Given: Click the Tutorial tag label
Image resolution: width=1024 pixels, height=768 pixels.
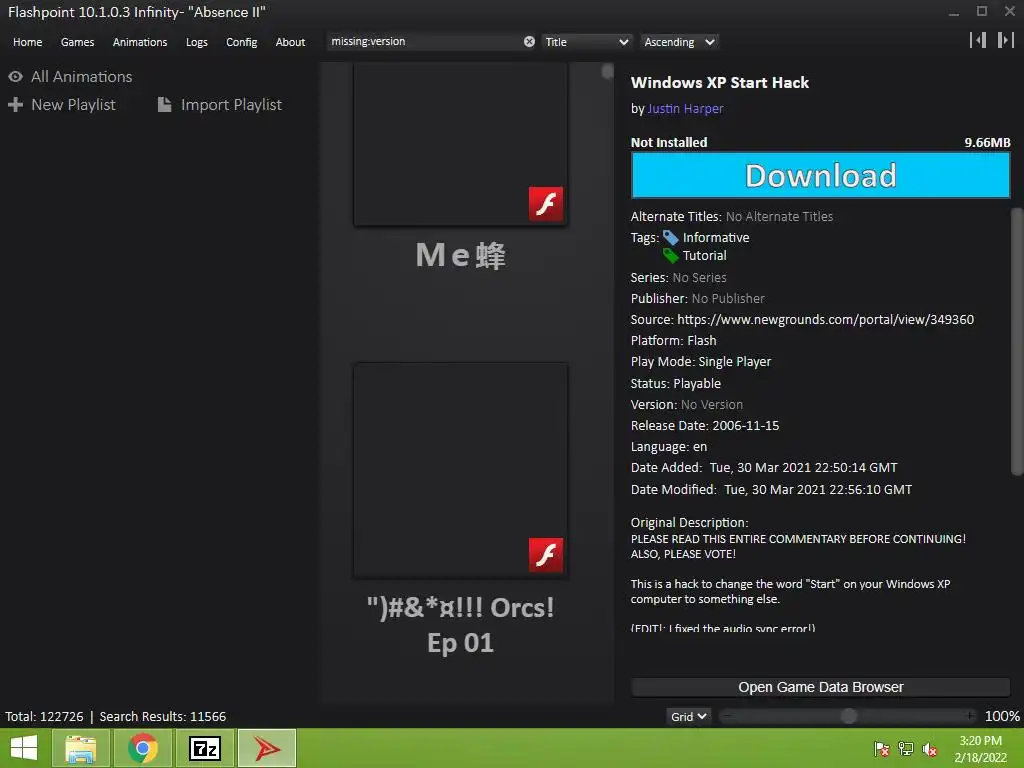Looking at the screenshot, I should [x=704, y=255].
